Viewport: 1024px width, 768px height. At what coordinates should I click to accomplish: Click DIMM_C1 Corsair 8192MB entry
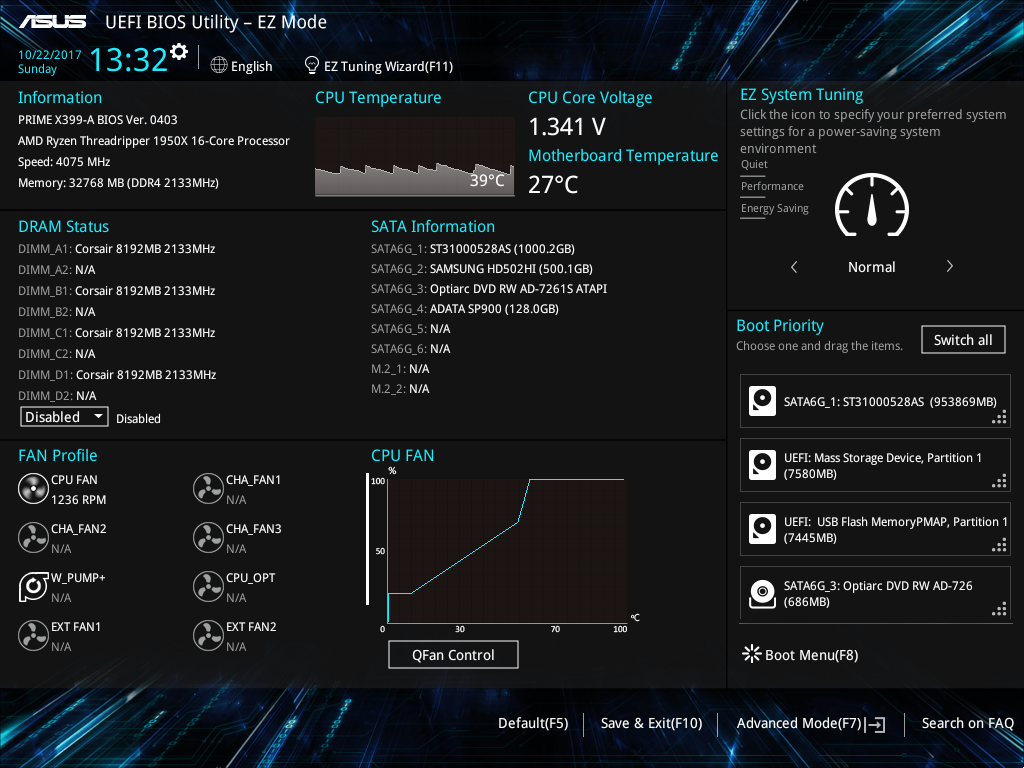tap(116, 332)
